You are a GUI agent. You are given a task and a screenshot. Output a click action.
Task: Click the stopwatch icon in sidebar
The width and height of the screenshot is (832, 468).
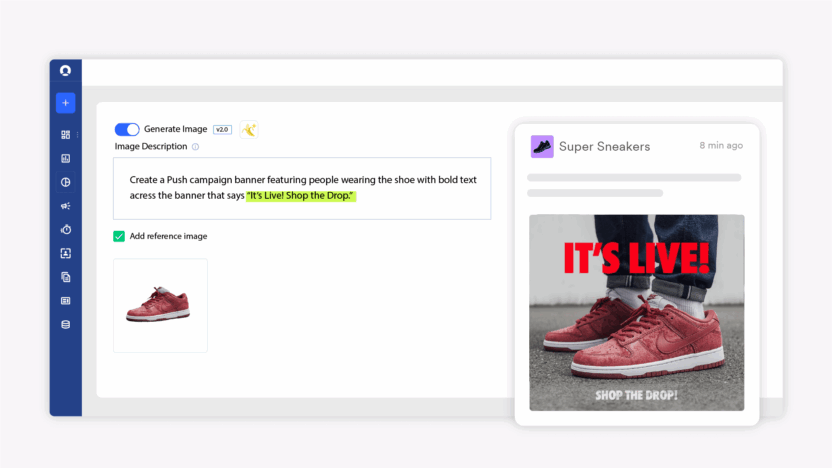[x=65, y=230]
